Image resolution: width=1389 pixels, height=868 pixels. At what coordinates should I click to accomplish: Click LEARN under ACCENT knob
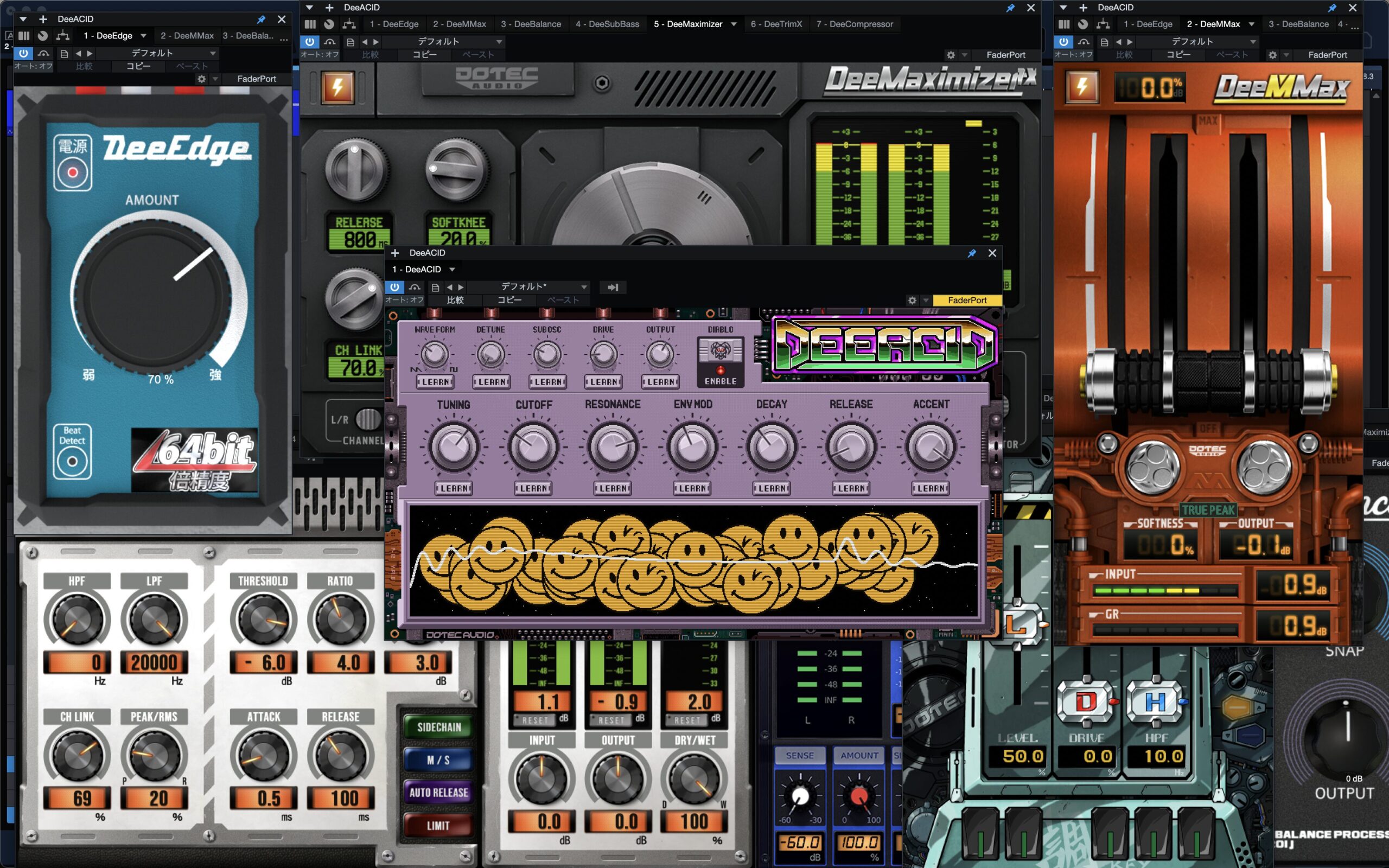pos(931,489)
